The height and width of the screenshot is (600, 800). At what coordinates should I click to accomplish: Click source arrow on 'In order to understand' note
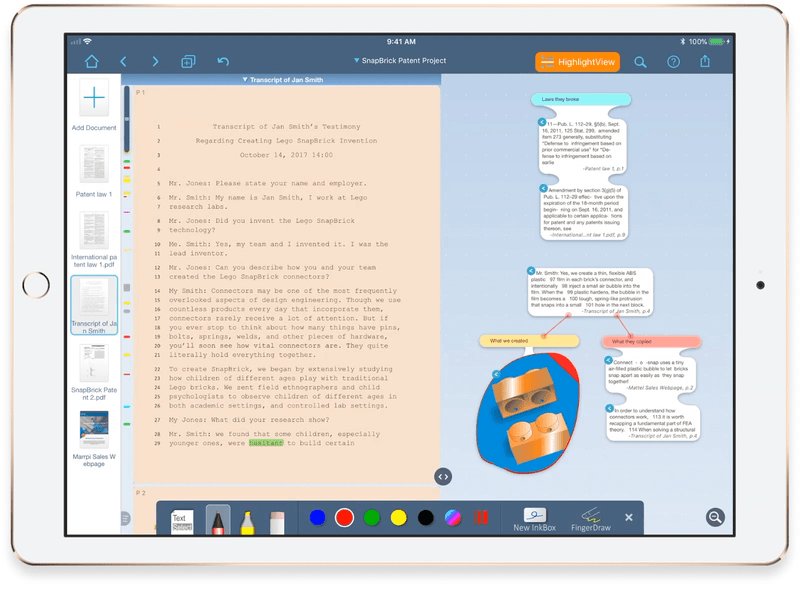[610, 409]
